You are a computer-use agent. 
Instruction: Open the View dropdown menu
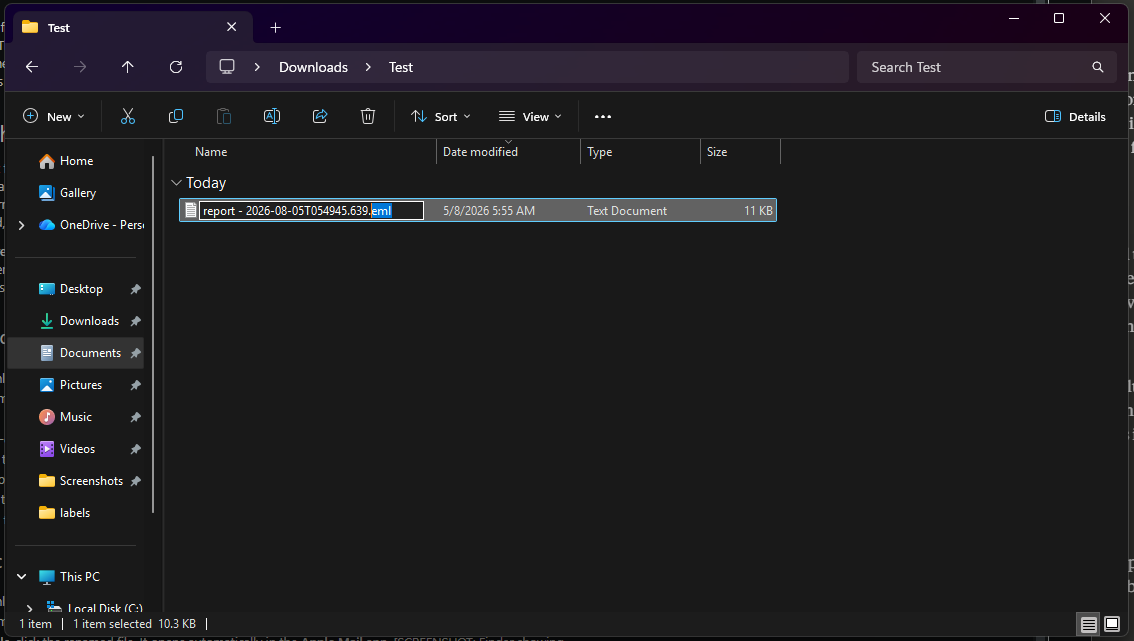(x=530, y=116)
